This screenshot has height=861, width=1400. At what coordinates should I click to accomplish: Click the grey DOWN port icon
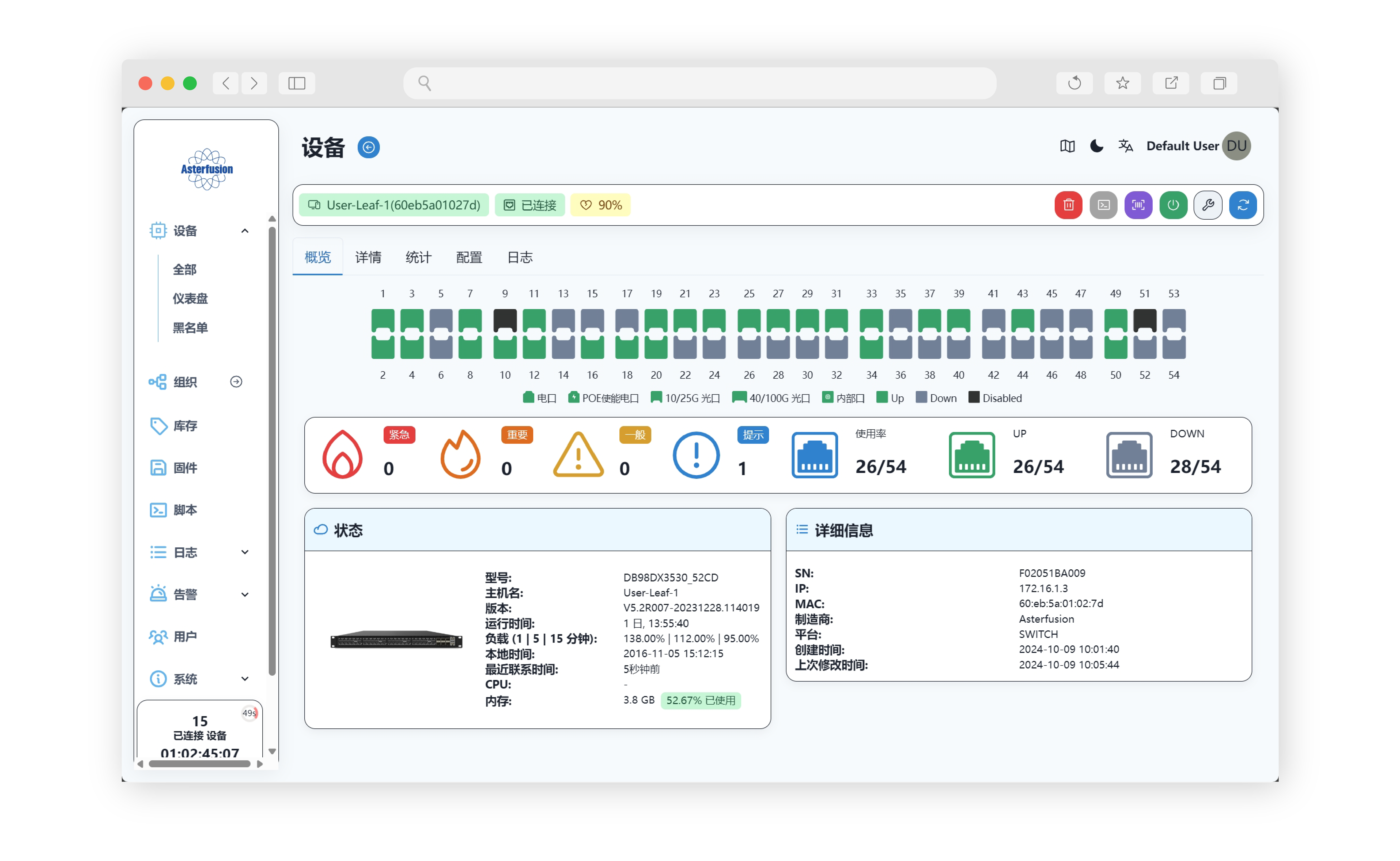pyautogui.click(x=1129, y=455)
